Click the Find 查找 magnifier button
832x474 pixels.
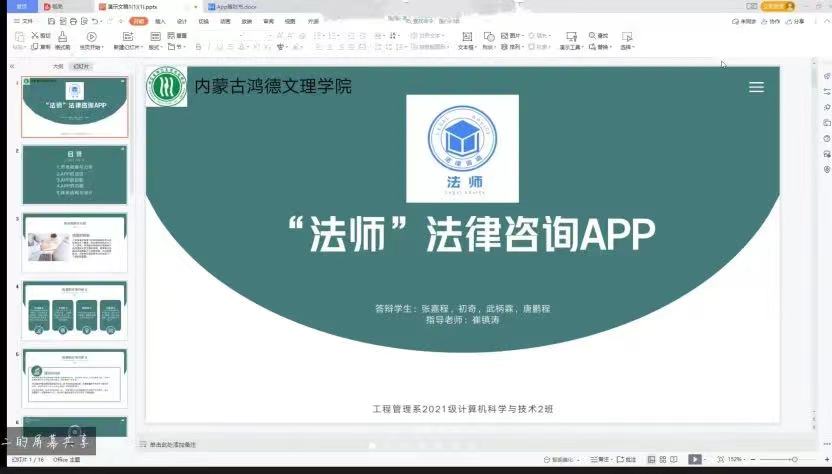coord(599,36)
